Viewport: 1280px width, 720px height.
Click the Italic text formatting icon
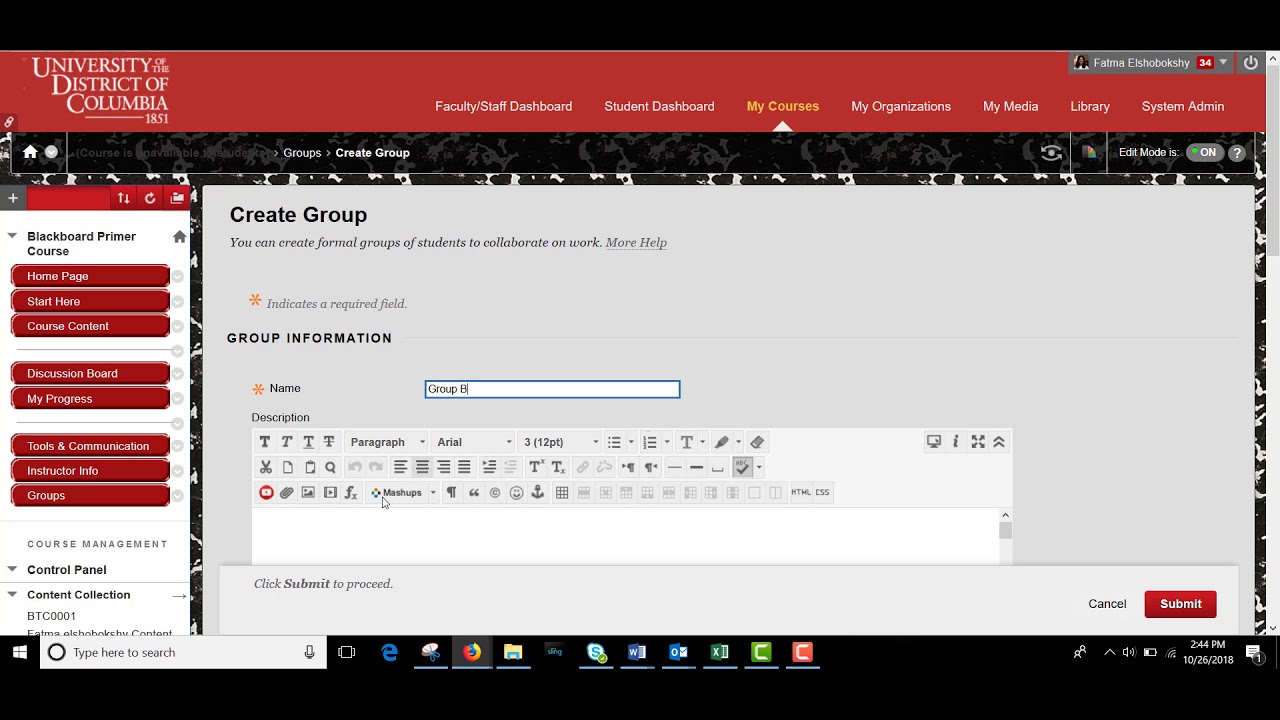[287, 442]
